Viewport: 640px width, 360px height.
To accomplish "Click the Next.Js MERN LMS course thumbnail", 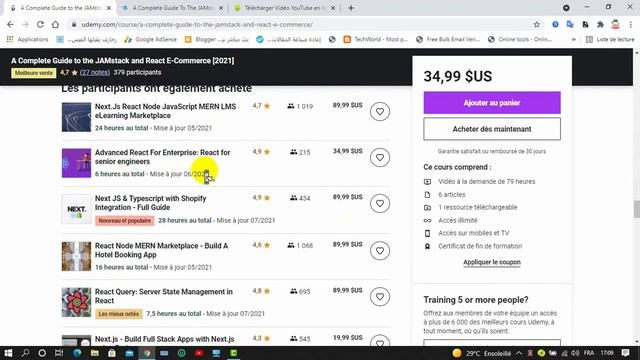I will pos(76,117).
